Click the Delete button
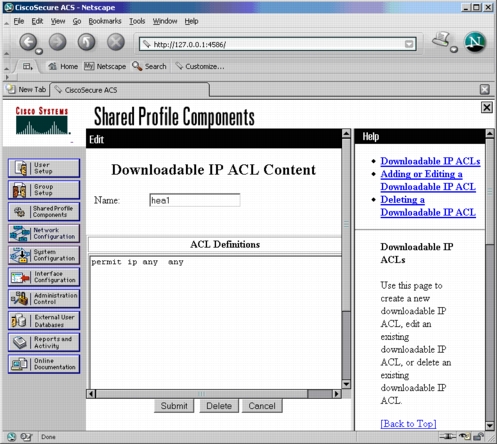The width and height of the screenshot is (499, 447). tap(219, 407)
